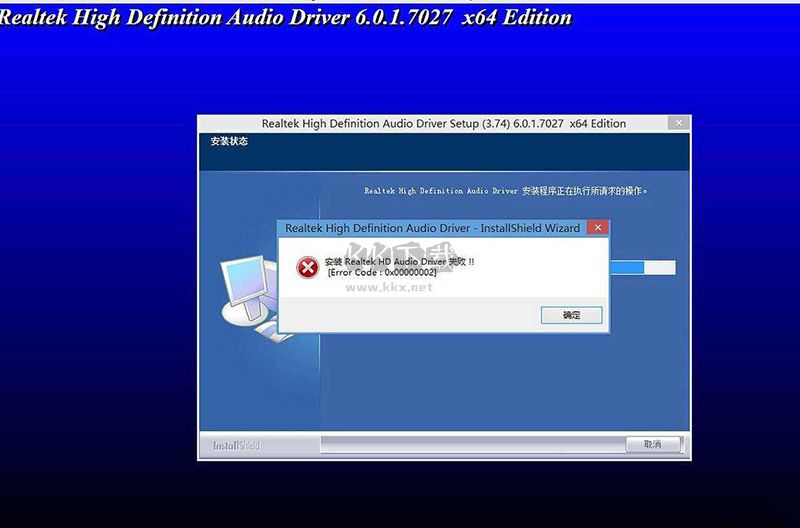
Task: Click the InstallShield logo text at bottom
Action: pyautogui.click(x=236, y=445)
